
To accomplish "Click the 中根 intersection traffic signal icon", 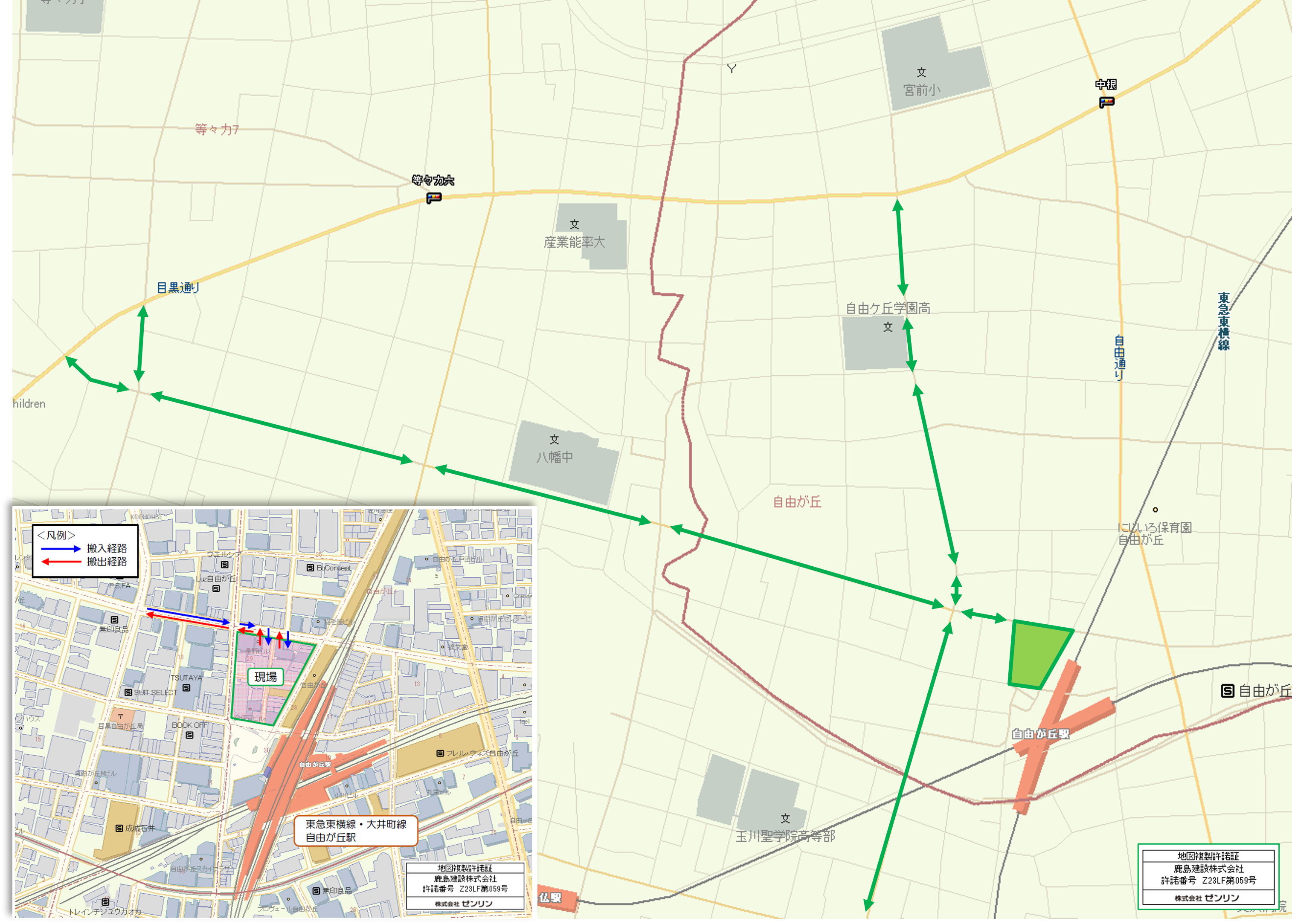I will [1106, 102].
